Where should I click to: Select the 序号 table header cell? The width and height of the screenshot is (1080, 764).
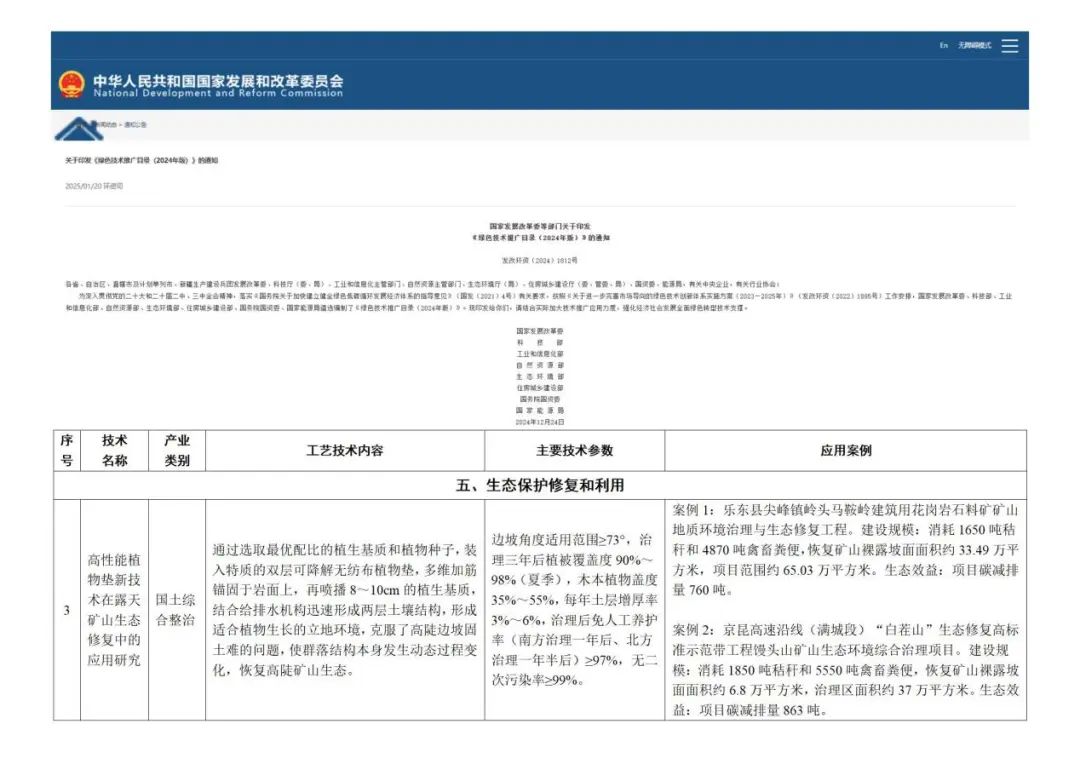66,450
